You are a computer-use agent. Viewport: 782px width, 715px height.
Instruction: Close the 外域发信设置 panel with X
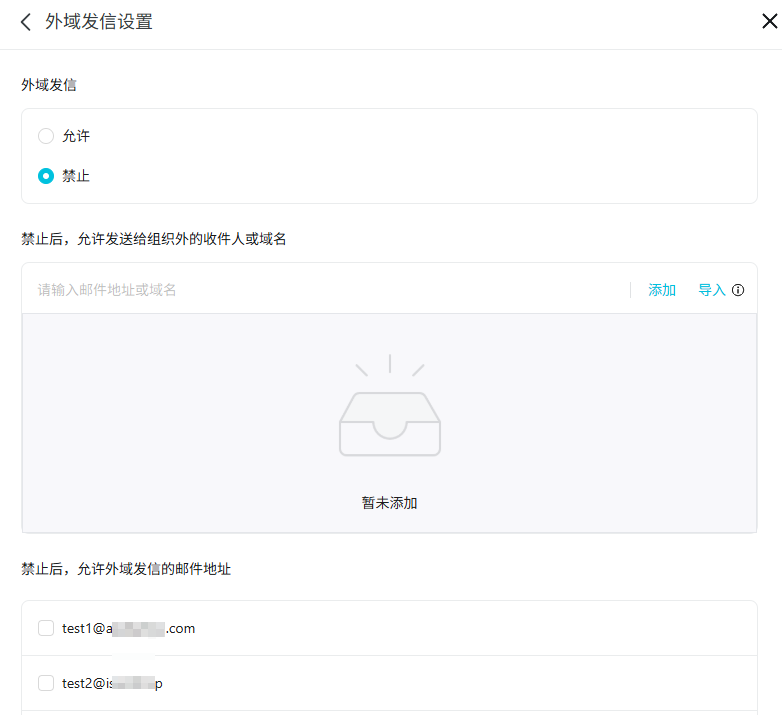pyautogui.click(x=769, y=22)
